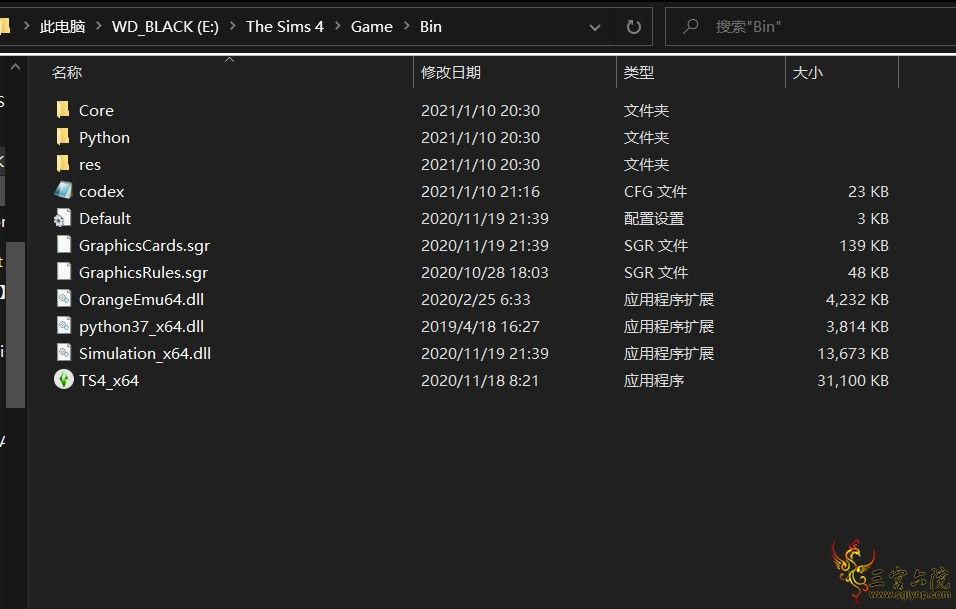Click the 3,814 KB size cell
956x609 pixels.
click(857, 326)
